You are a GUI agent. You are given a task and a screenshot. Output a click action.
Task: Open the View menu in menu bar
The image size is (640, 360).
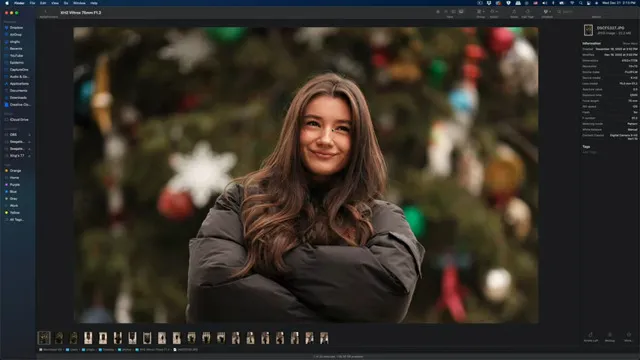pyautogui.click(x=55, y=3)
